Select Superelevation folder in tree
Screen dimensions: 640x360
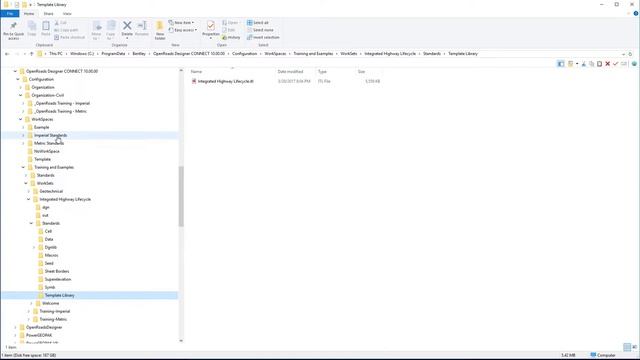pos(58,279)
